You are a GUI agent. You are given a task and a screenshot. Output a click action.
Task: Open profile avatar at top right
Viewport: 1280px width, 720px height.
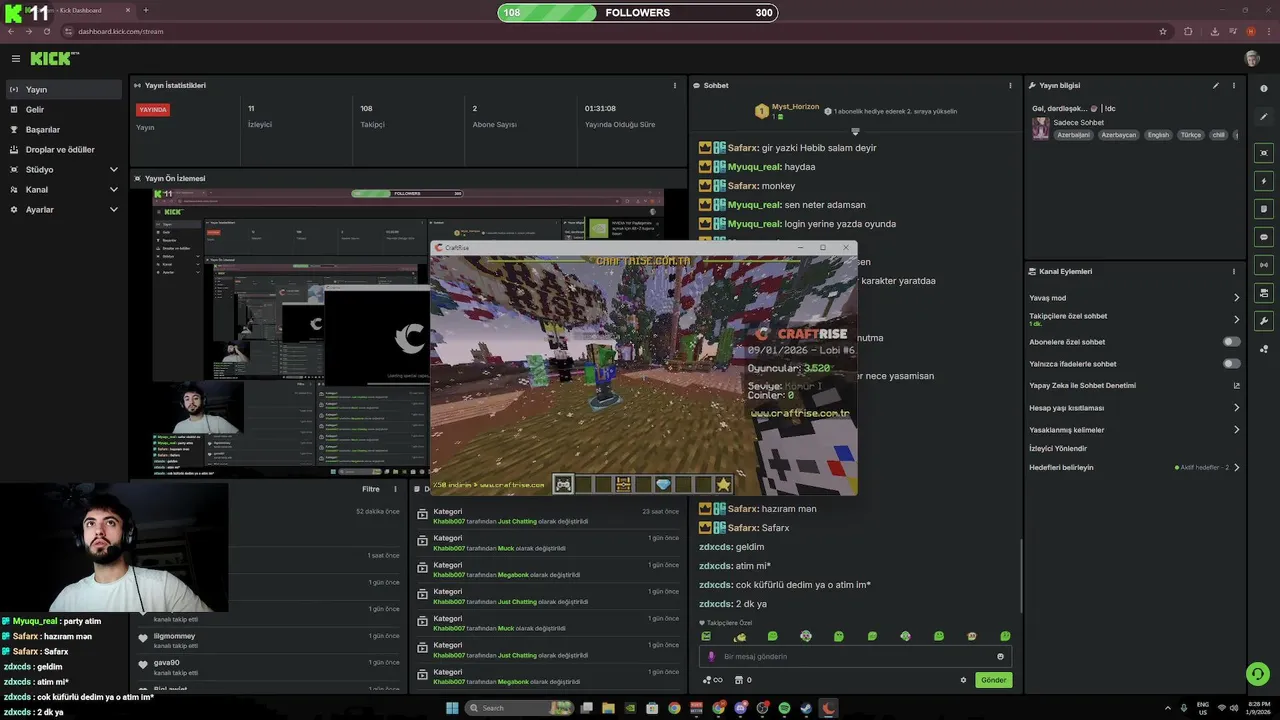pos(1252,59)
